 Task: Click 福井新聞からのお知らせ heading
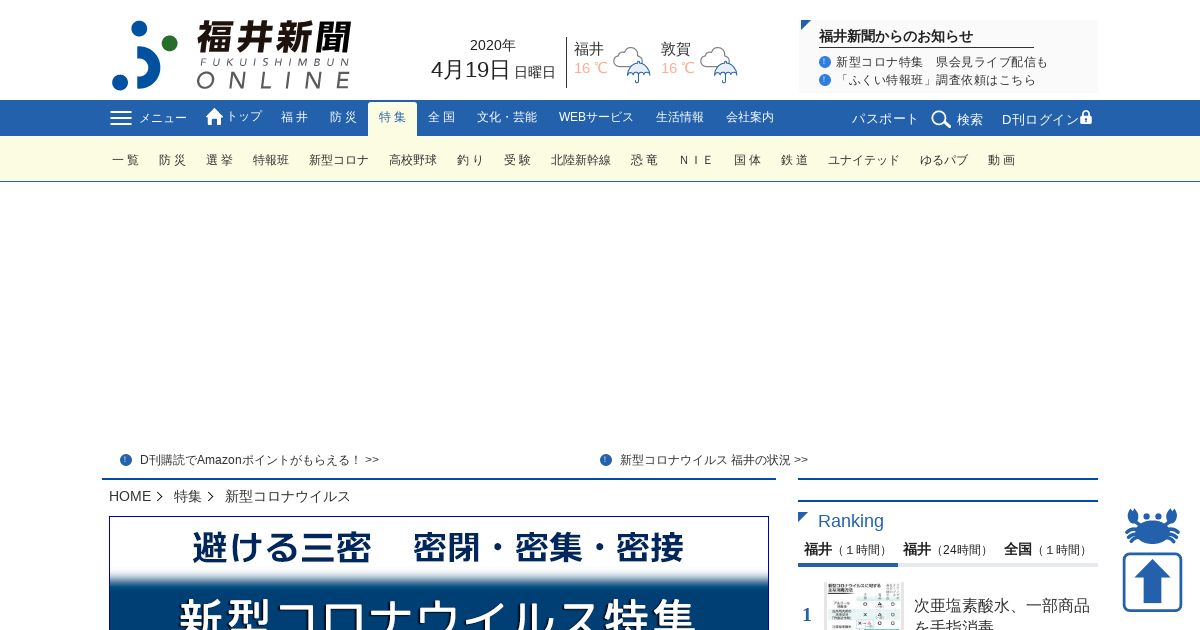896,36
